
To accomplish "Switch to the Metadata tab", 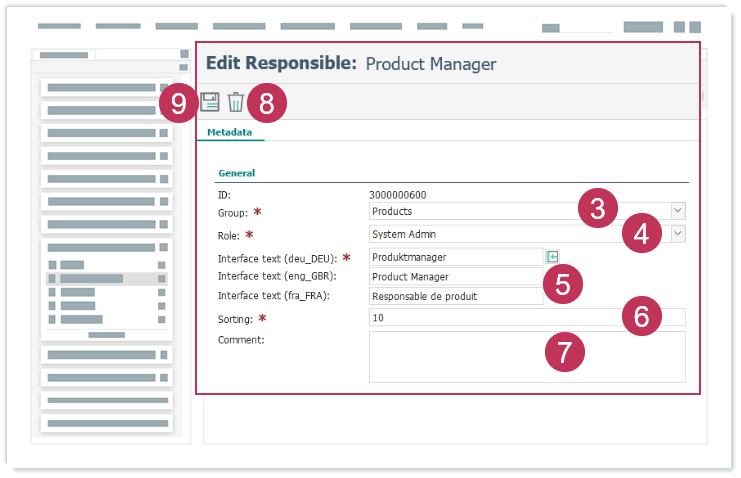I will pyautogui.click(x=229, y=132).
